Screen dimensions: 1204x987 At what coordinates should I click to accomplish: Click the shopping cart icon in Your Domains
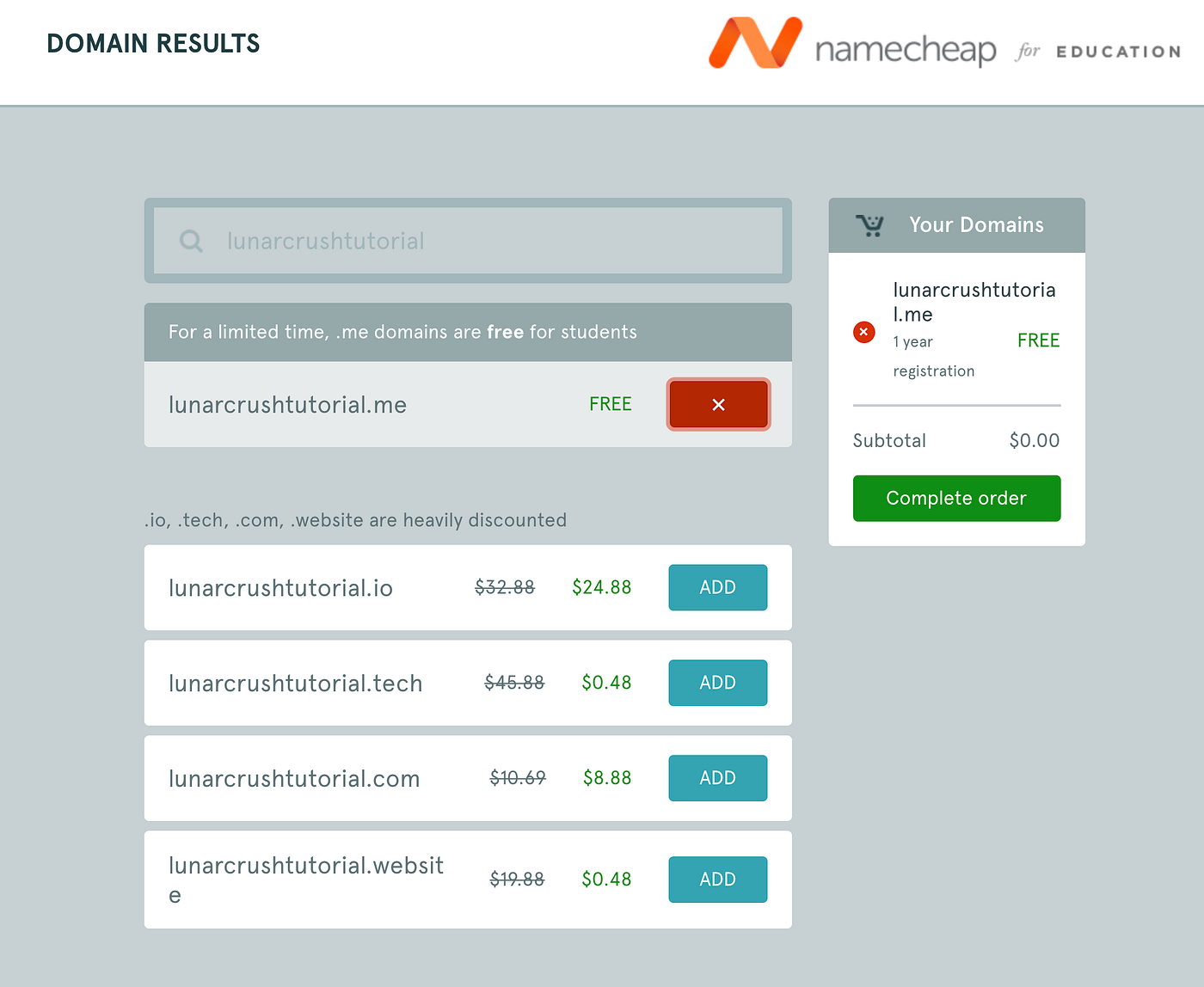coord(870,225)
